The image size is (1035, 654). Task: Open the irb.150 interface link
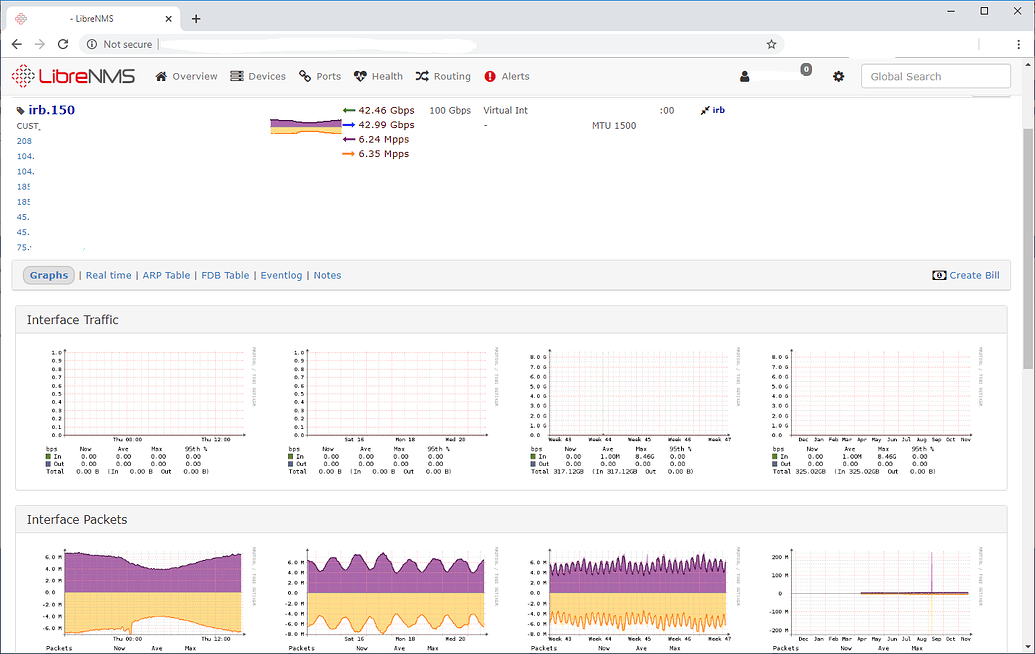(53, 110)
